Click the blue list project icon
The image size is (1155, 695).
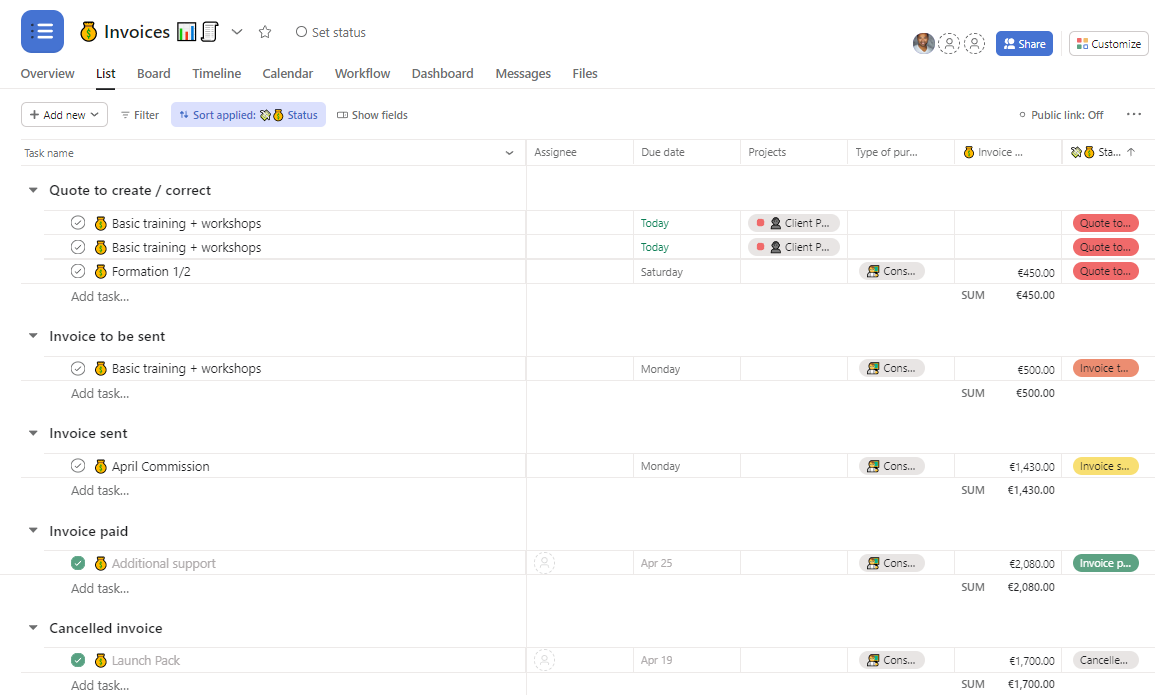point(42,32)
